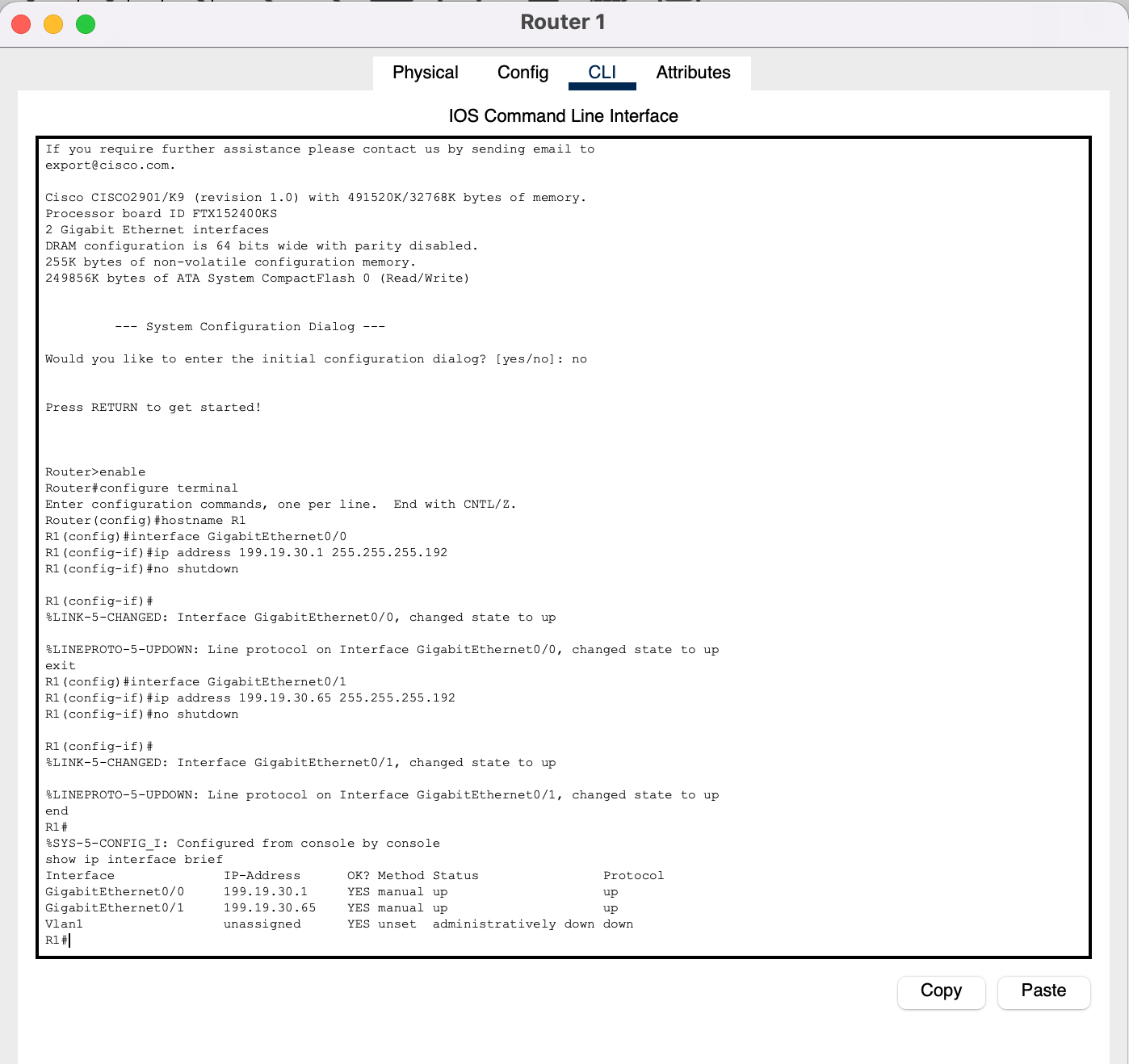Maximize the Router 1 window with the green button
Image resolution: width=1129 pixels, height=1064 pixels.
click(86, 24)
